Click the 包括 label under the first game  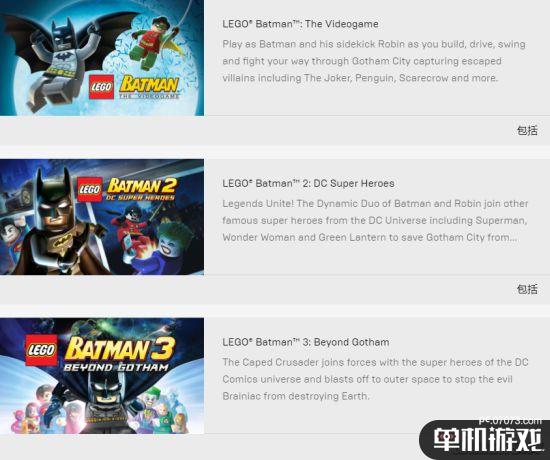[x=527, y=131]
